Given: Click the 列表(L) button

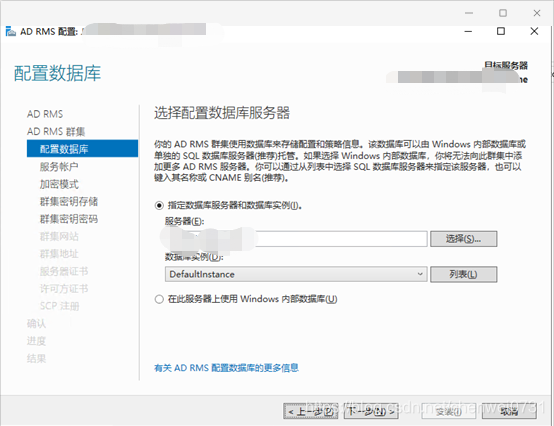Looking at the screenshot, I should tap(463, 274).
